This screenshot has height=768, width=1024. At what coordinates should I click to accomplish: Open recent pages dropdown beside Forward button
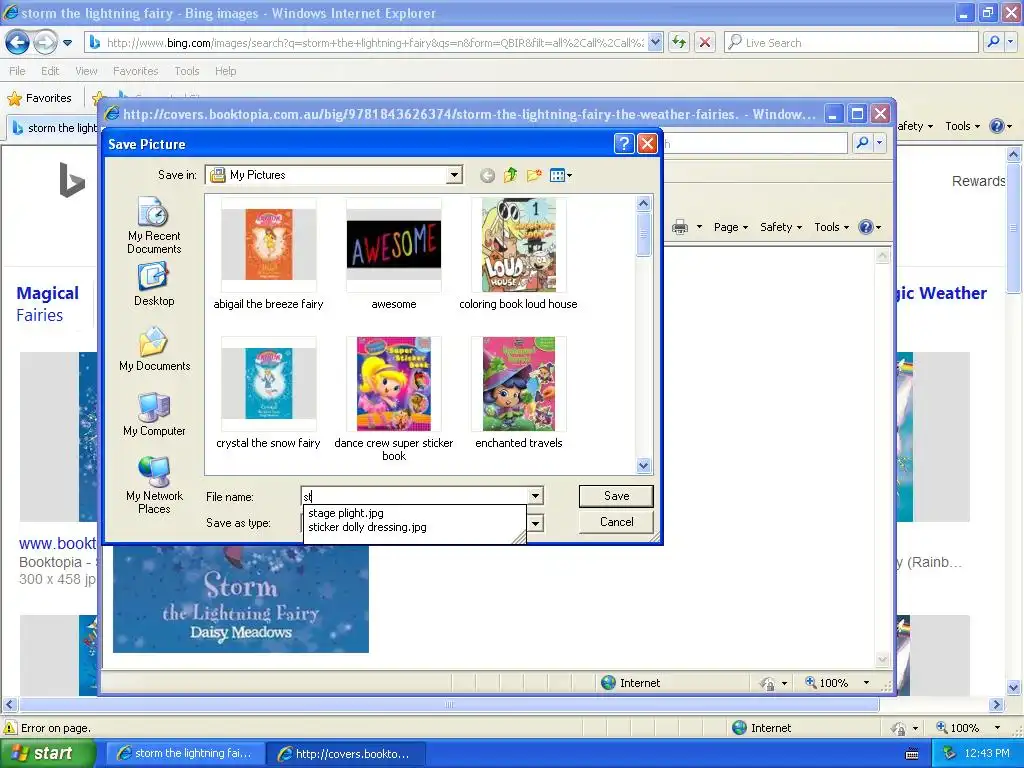[67, 43]
